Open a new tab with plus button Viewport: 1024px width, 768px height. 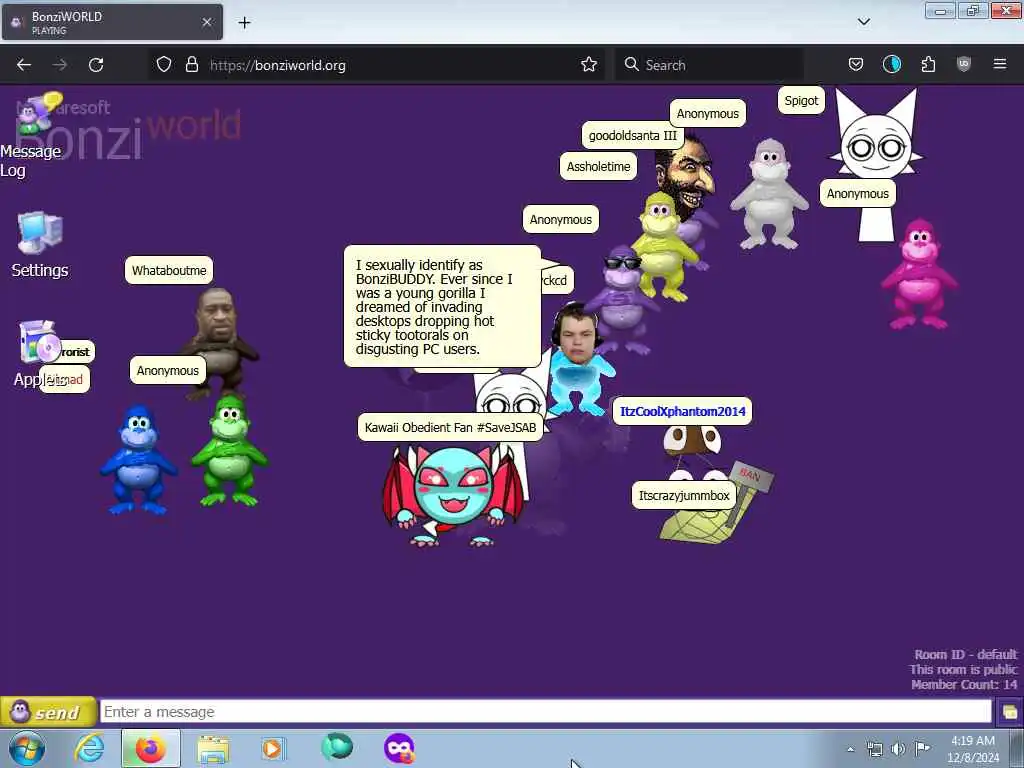[244, 23]
